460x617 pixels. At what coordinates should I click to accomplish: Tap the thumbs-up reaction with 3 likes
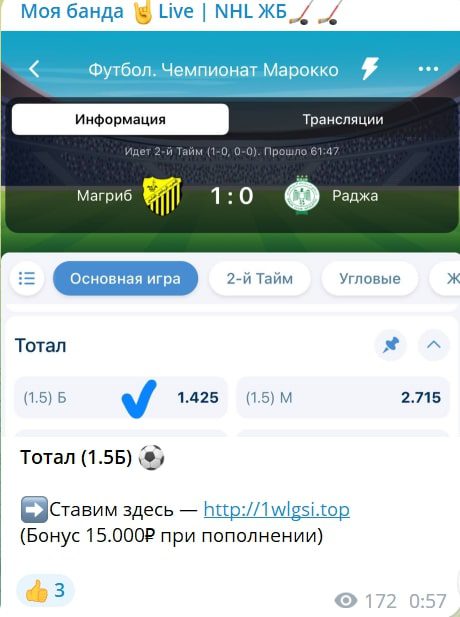tap(46, 590)
